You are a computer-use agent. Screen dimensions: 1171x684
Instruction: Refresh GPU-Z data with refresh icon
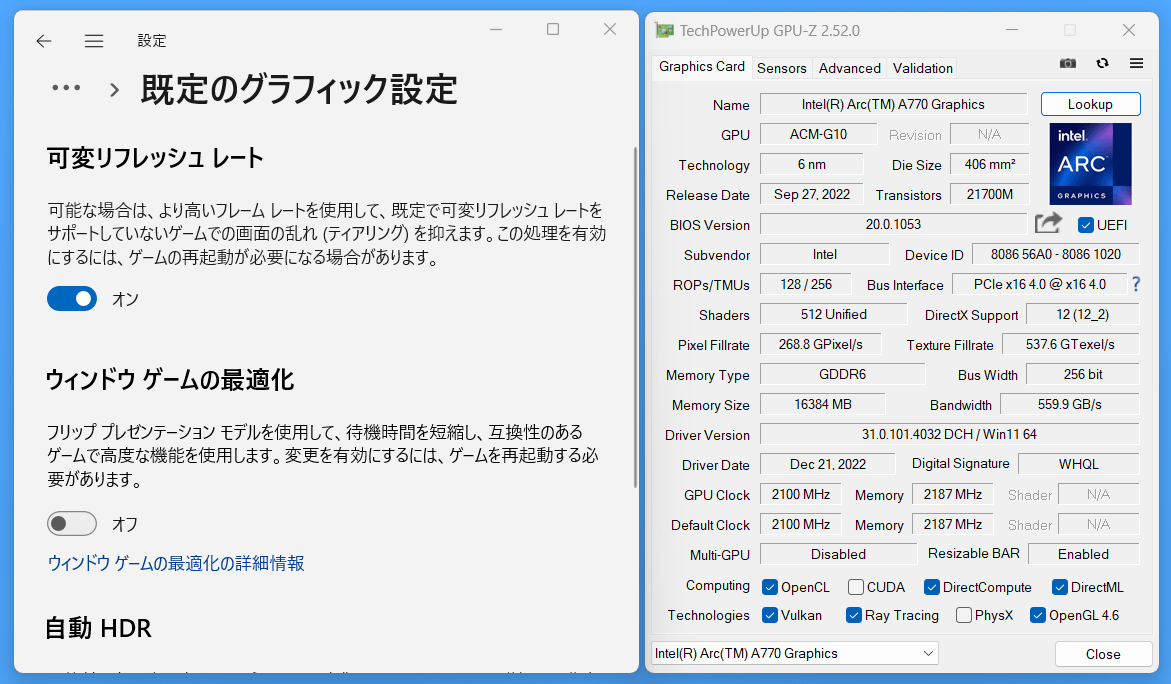[x=1102, y=63]
